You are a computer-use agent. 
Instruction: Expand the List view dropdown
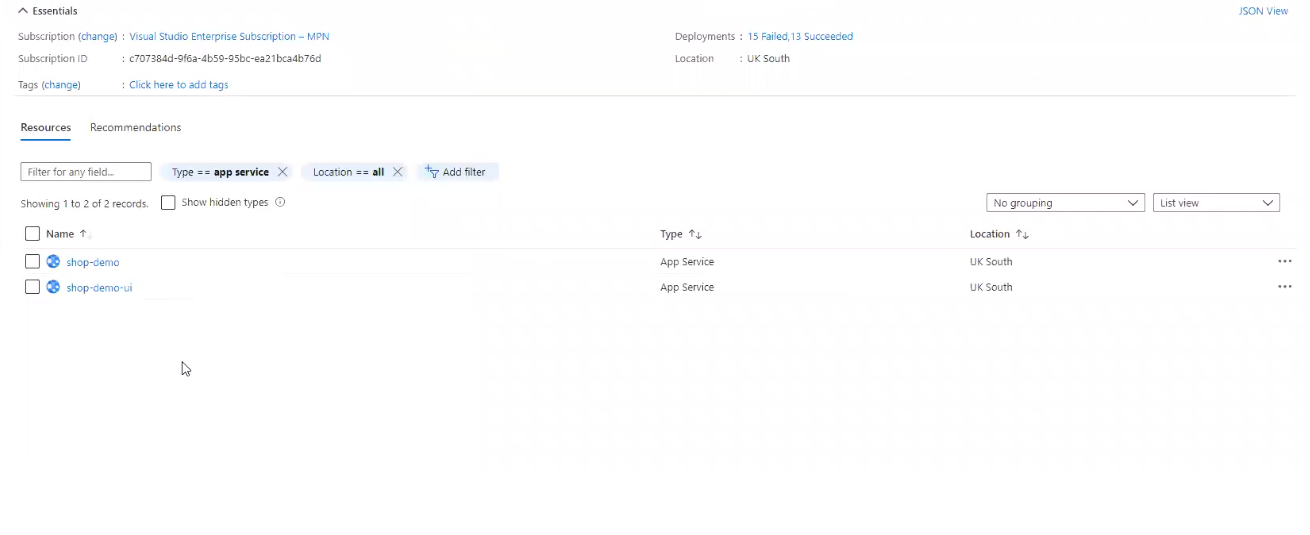(x=1216, y=203)
